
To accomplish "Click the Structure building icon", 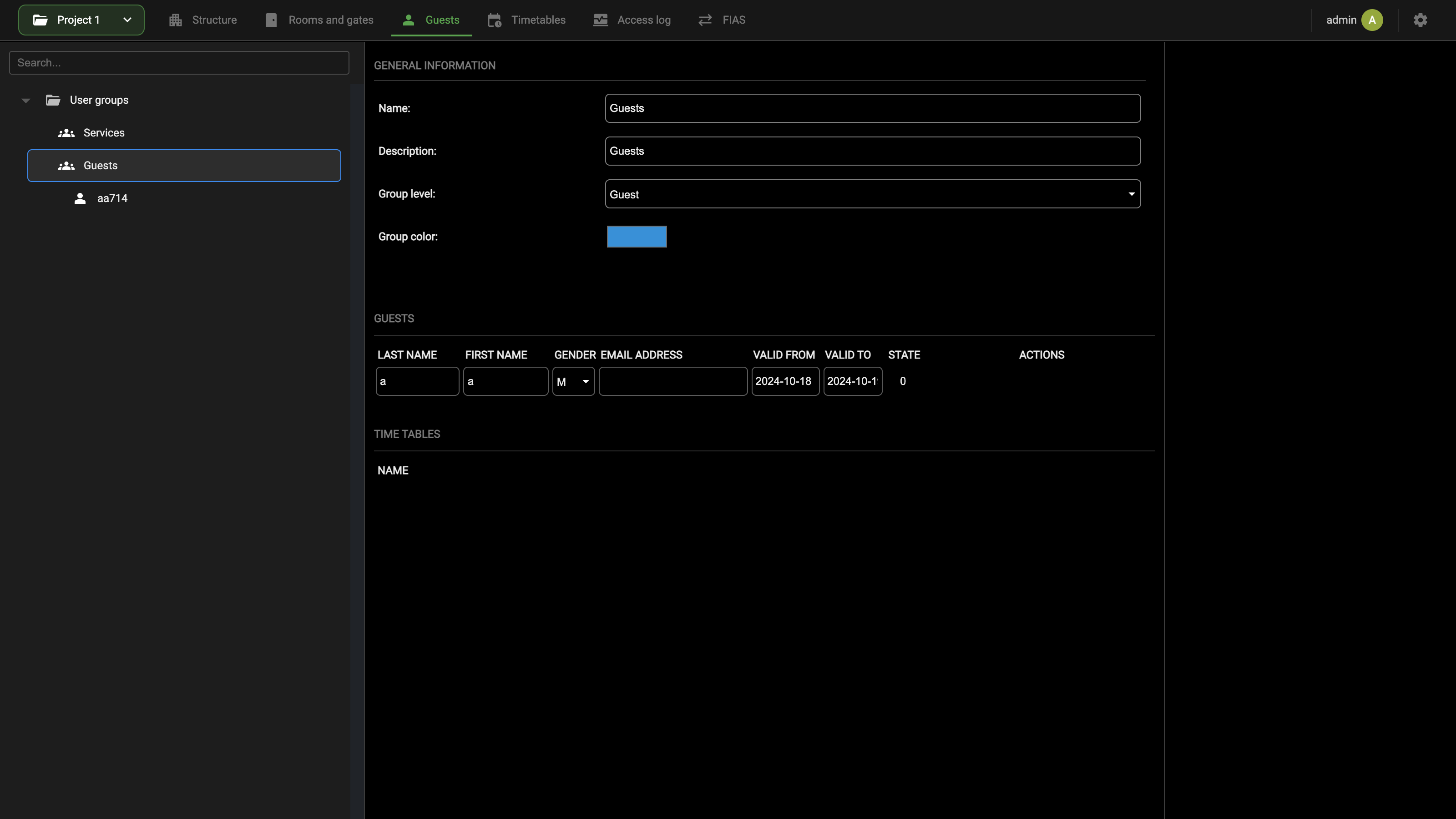I will (175, 20).
